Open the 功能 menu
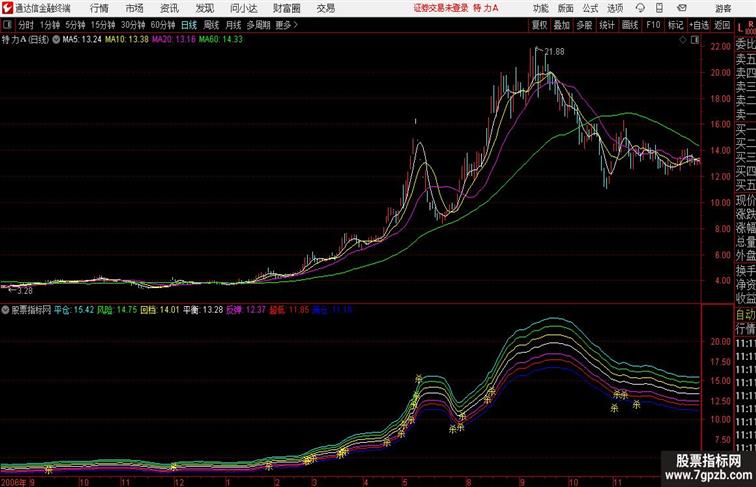Viewport: 756px width, 487px height. [x=540, y=8]
